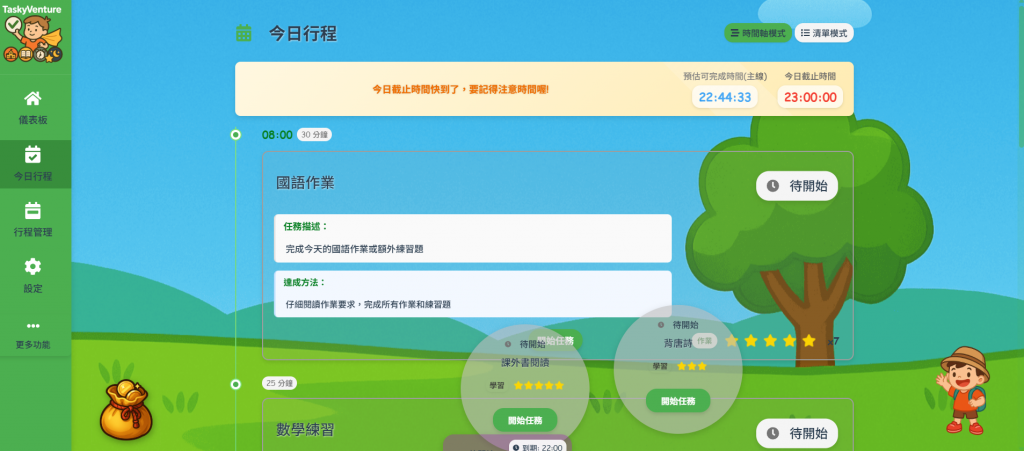Viewport: 1024px width, 451px height.
Task: Click the 到期: 22:00 due tag
Action: tap(536, 448)
